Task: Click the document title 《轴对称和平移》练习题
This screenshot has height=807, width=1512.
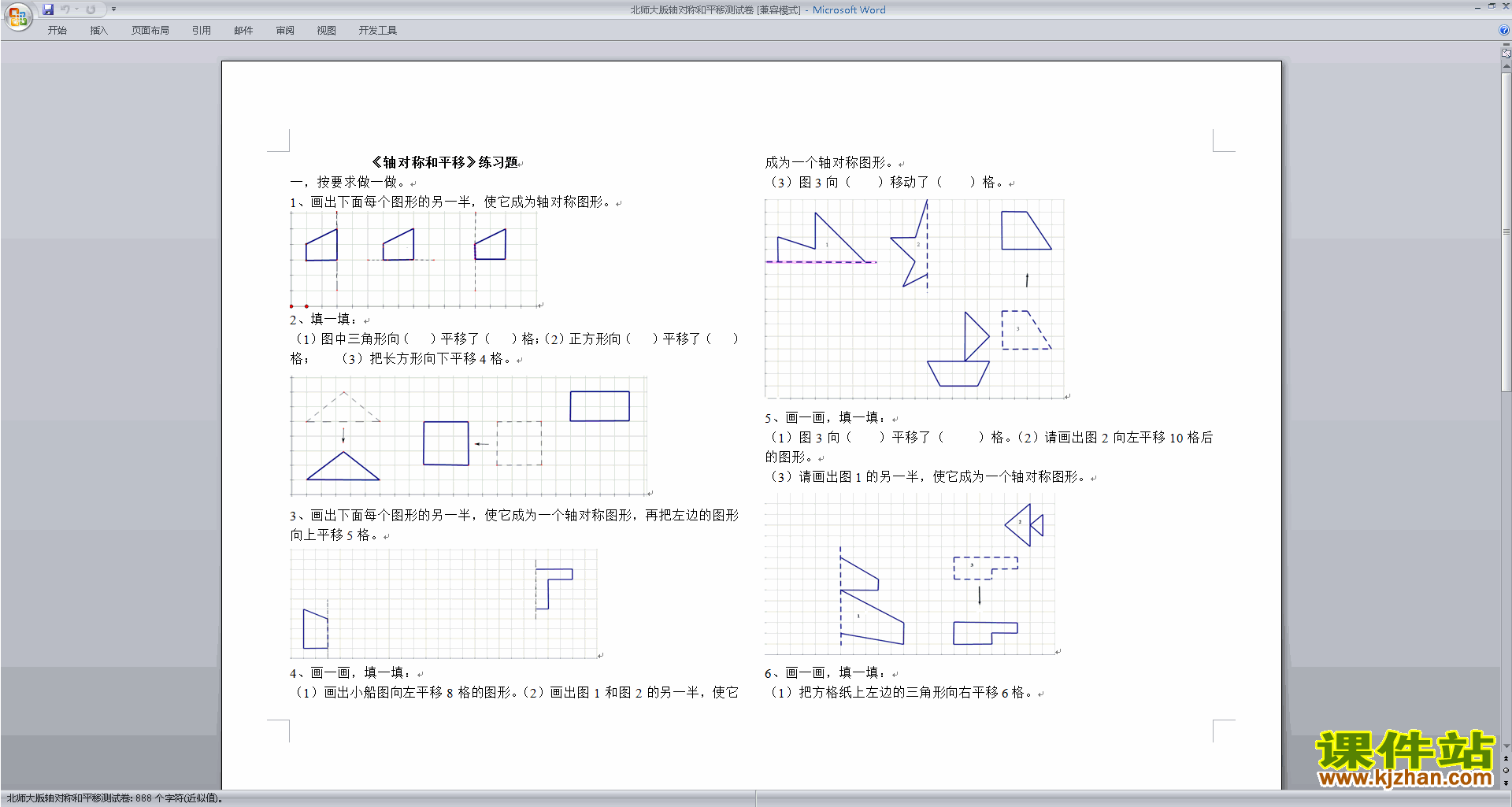Action: (444, 162)
